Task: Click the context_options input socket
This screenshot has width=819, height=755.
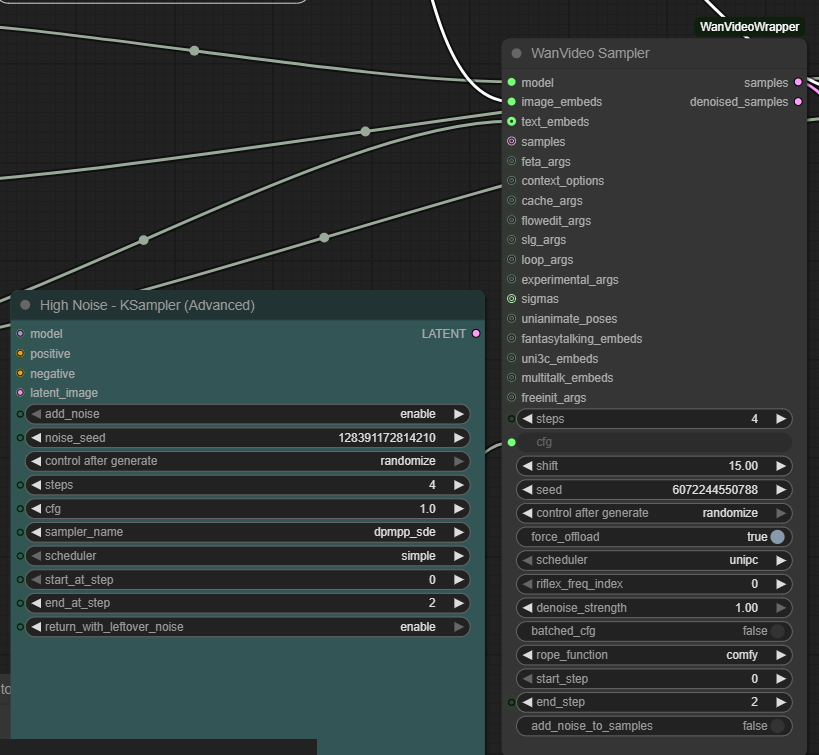Action: click(511, 180)
